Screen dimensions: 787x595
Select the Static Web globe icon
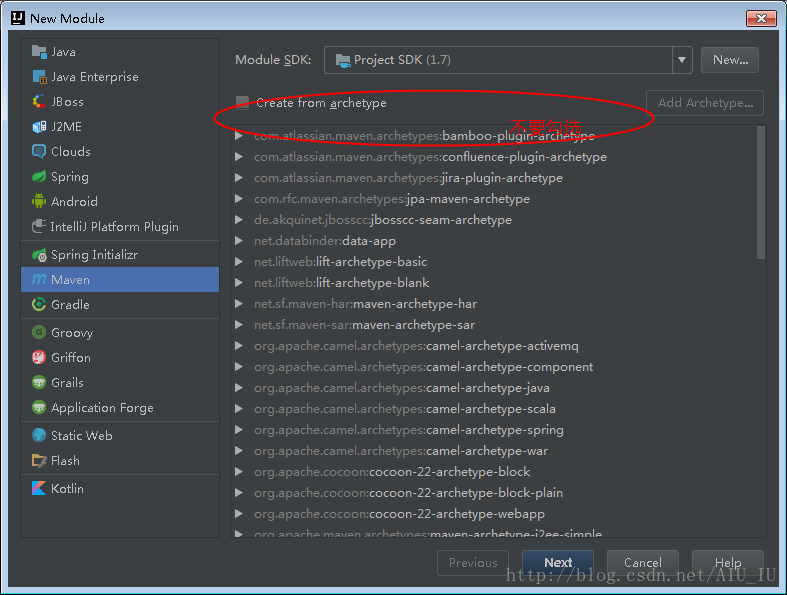pos(39,435)
